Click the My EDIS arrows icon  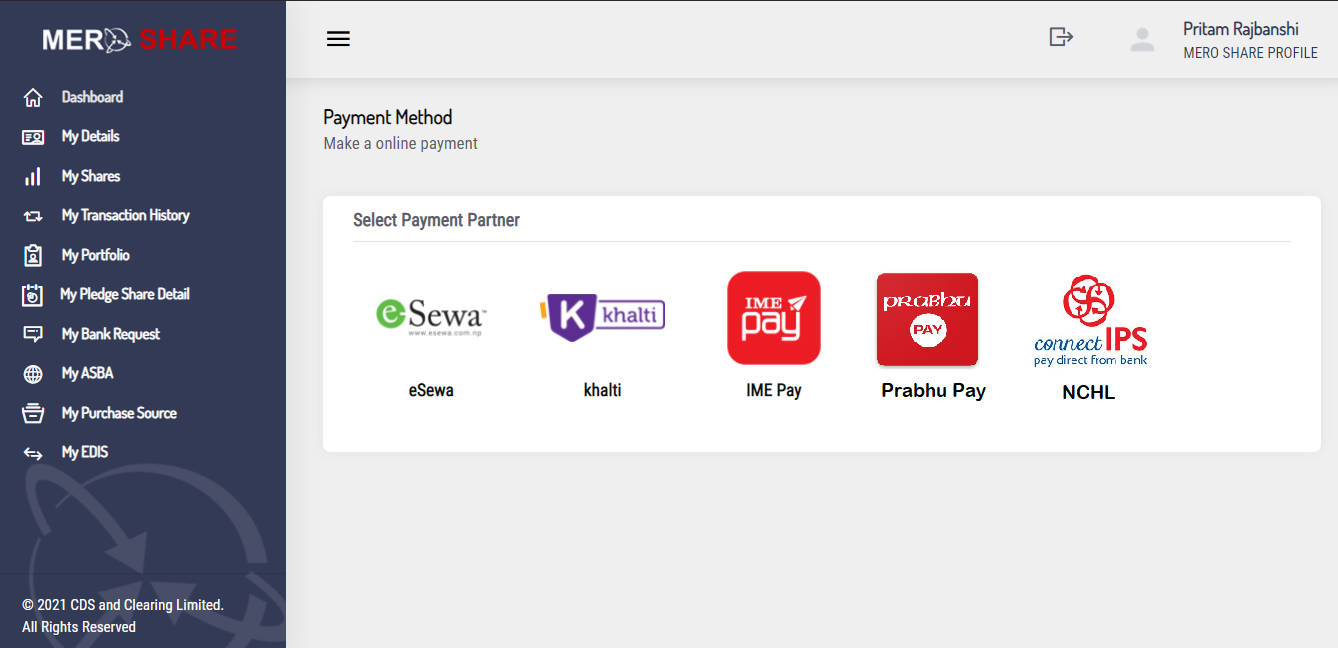[x=31, y=452]
